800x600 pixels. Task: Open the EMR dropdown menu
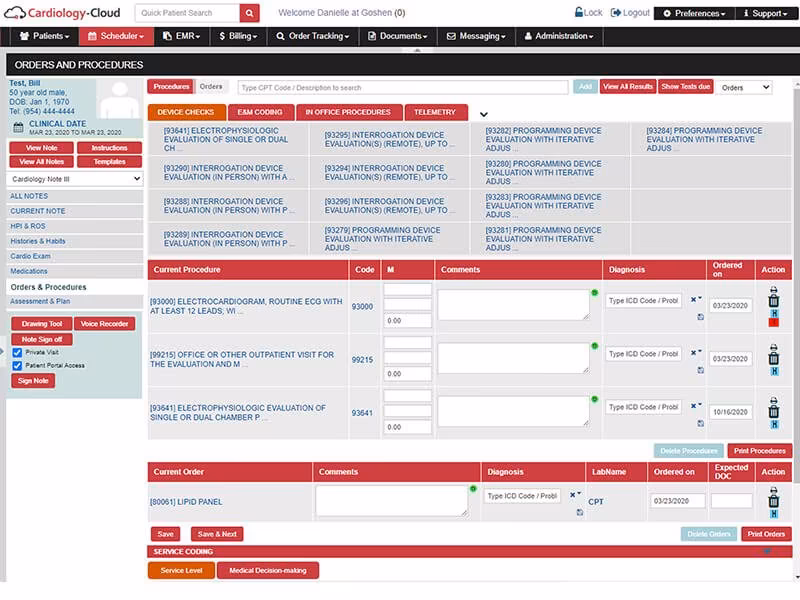(182, 36)
